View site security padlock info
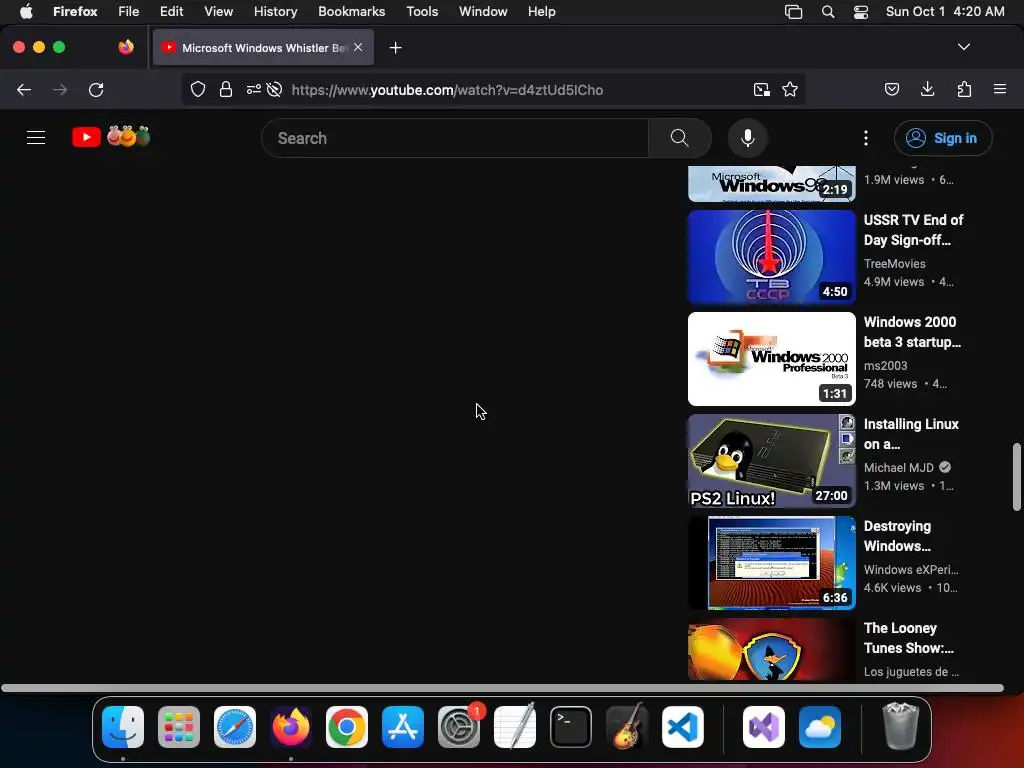1024x768 pixels. point(226,89)
